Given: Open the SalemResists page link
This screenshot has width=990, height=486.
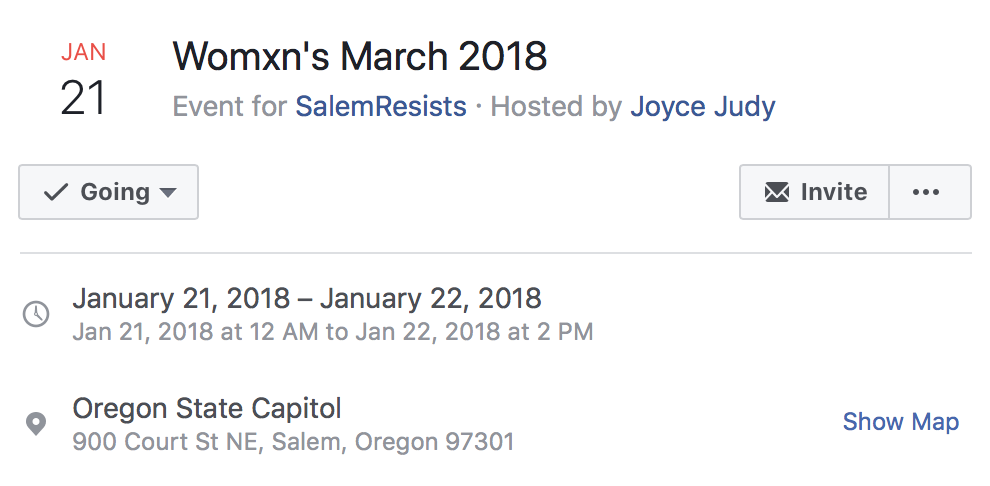Looking at the screenshot, I should pos(380,106).
